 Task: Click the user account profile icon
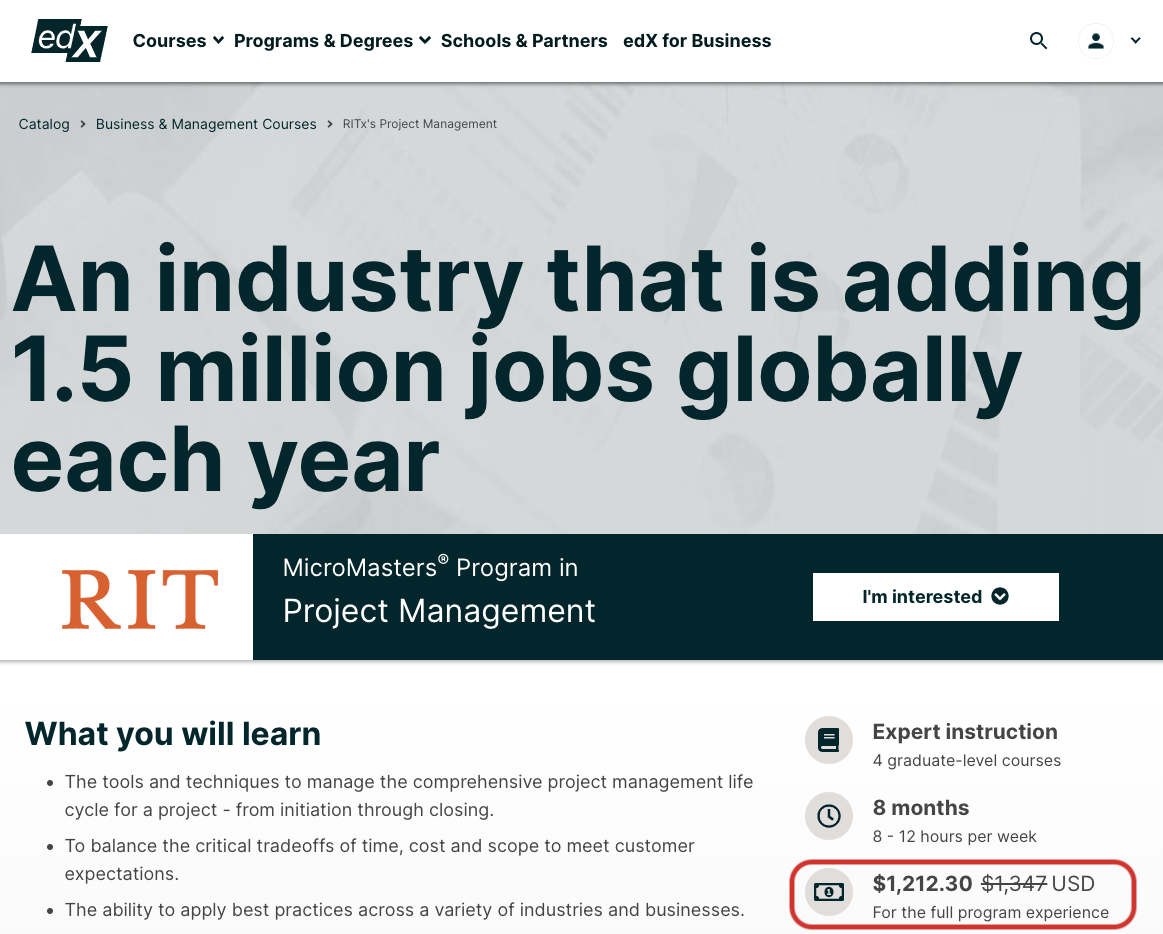point(1096,40)
